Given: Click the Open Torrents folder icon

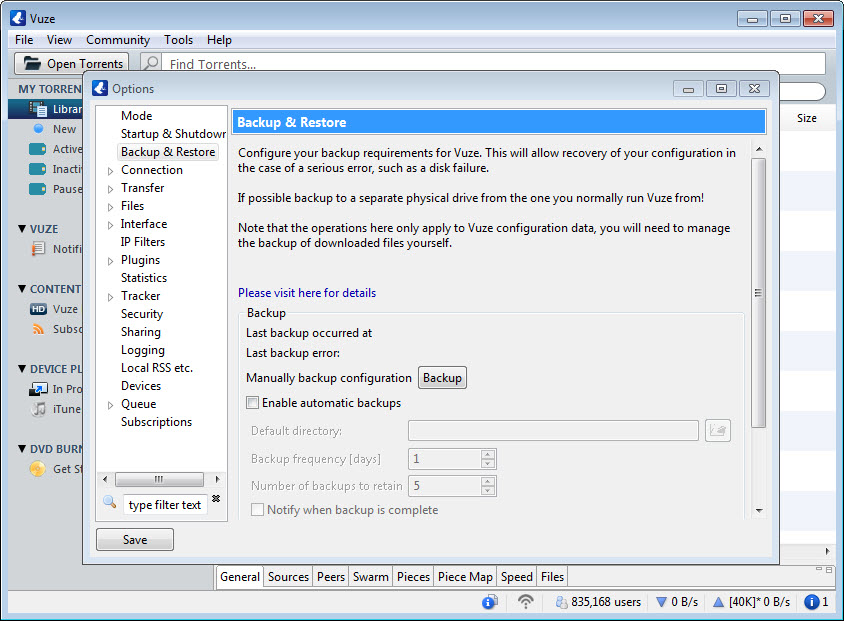Looking at the screenshot, I should (32, 63).
